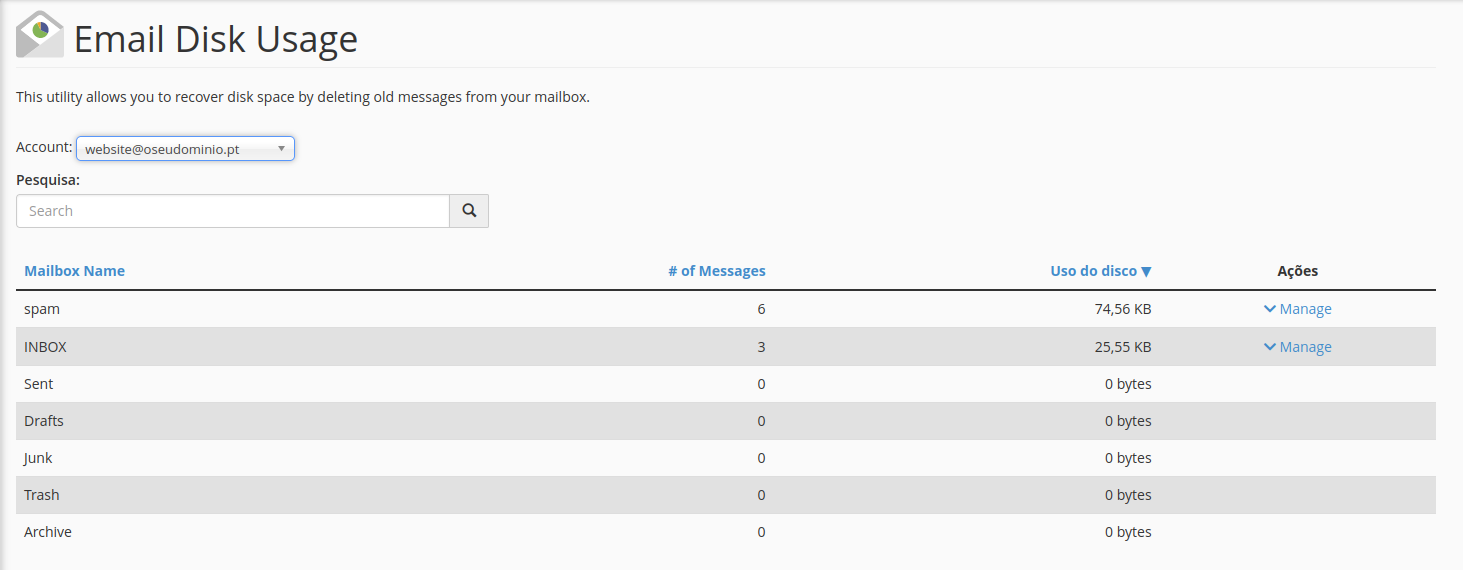Sort table by # of Messages column

point(716,271)
